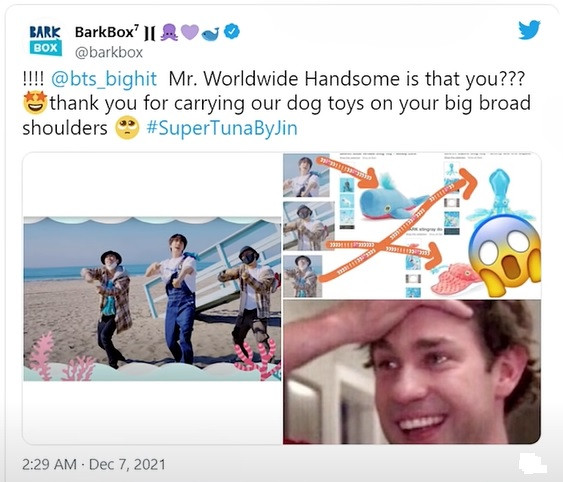Click the BarkBox display name
The image size is (563, 482).
coord(106,32)
